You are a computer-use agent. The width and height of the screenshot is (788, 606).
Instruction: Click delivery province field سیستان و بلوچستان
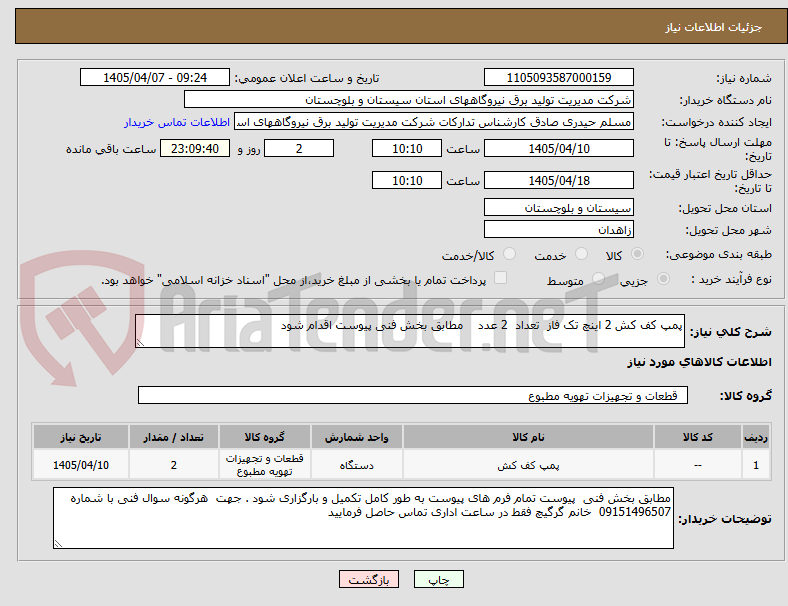point(559,207)
